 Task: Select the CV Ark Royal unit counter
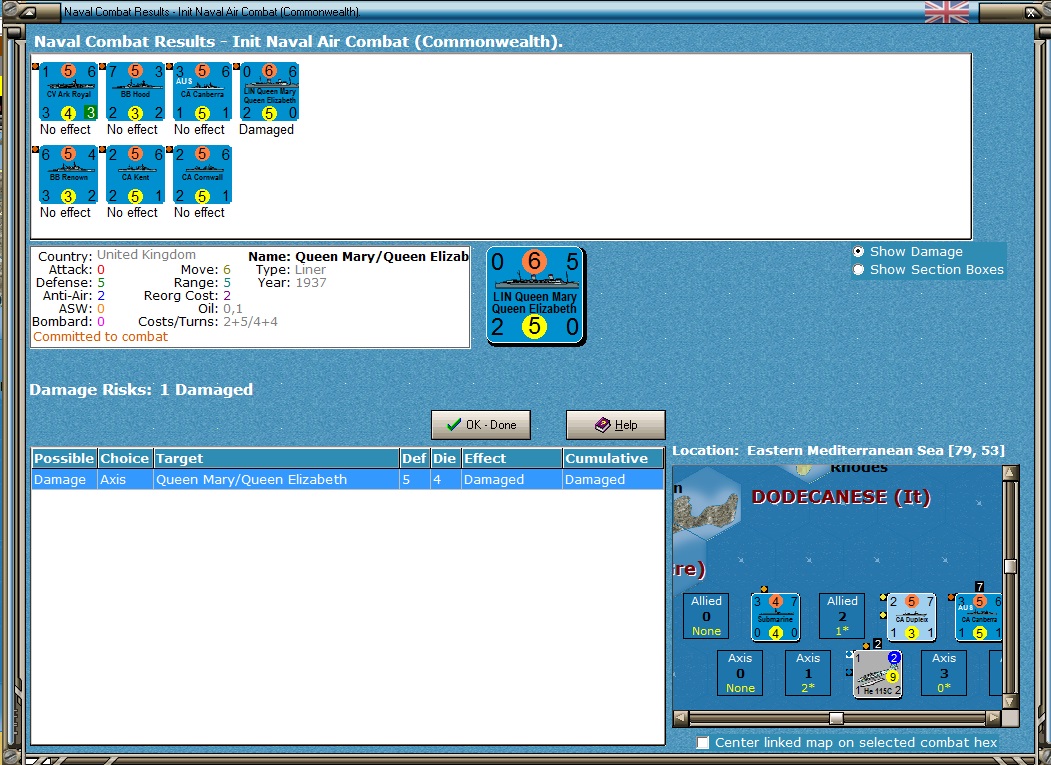tap(68, 92)
